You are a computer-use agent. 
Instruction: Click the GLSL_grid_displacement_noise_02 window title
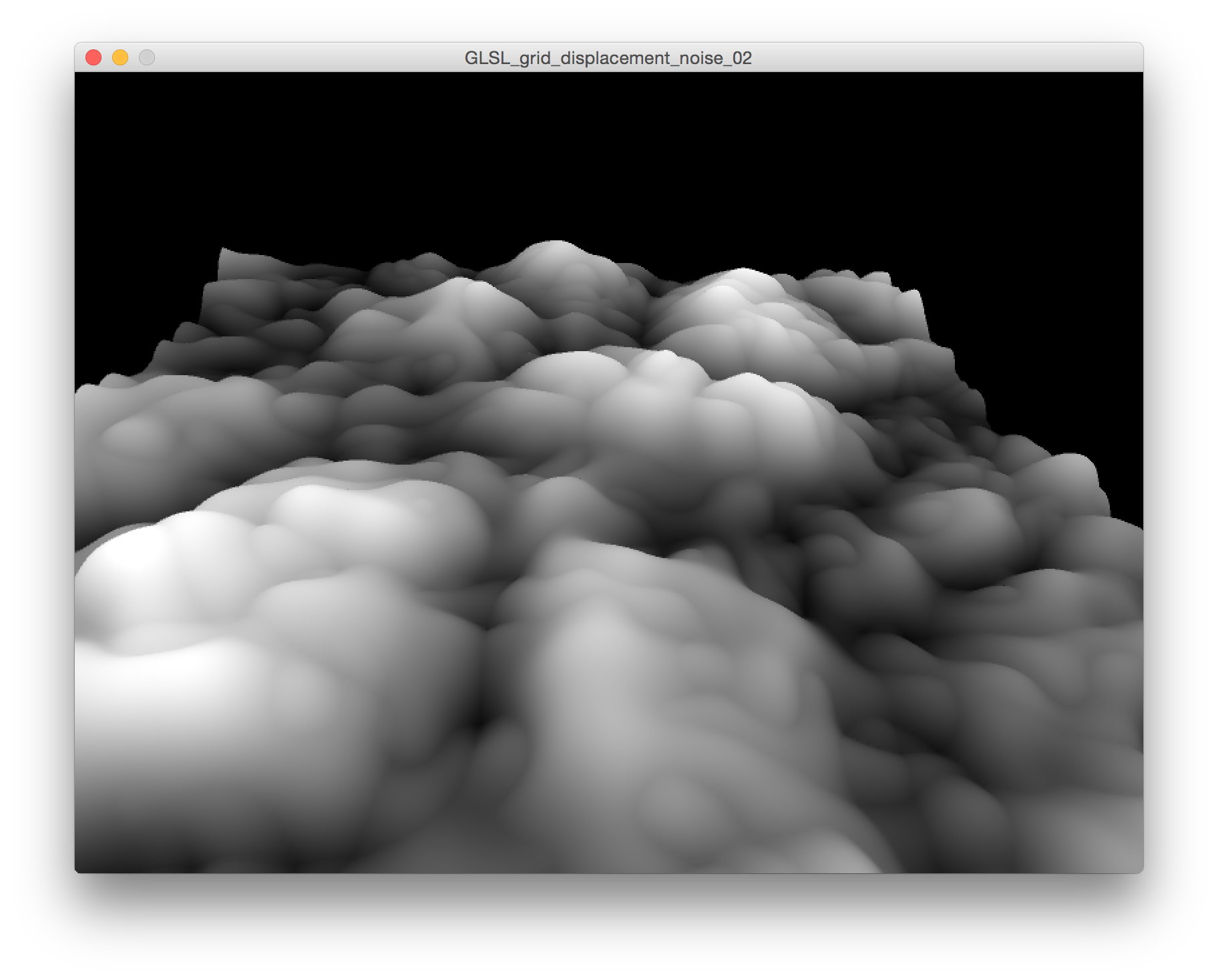coord(608,58)
